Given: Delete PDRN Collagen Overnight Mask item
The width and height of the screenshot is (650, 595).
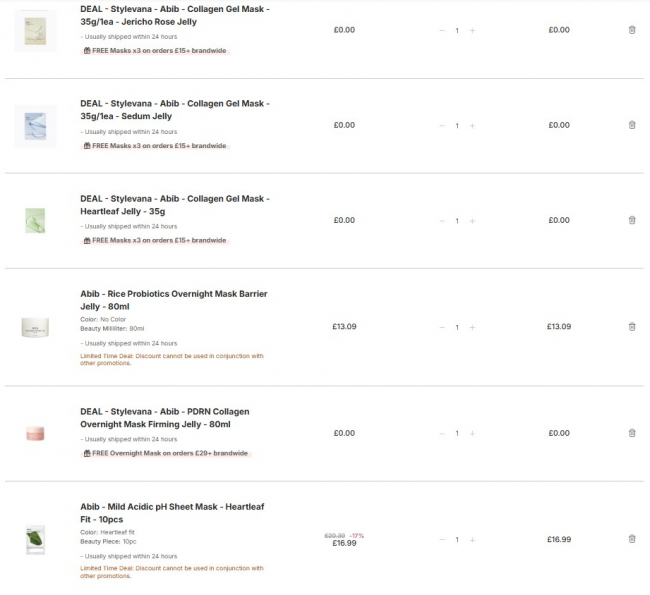Looking at the screenshot, I should point(631,433).
